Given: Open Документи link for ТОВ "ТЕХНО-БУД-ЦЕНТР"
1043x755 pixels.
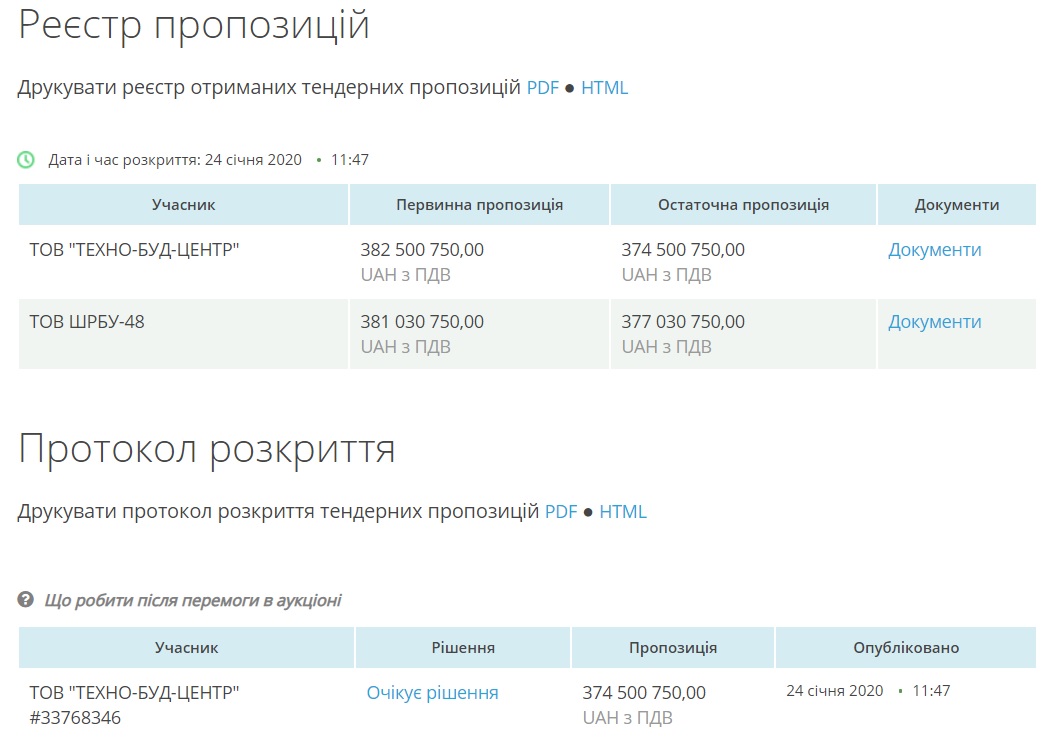Looking at the screenshot, I should (x=934, y=250).
